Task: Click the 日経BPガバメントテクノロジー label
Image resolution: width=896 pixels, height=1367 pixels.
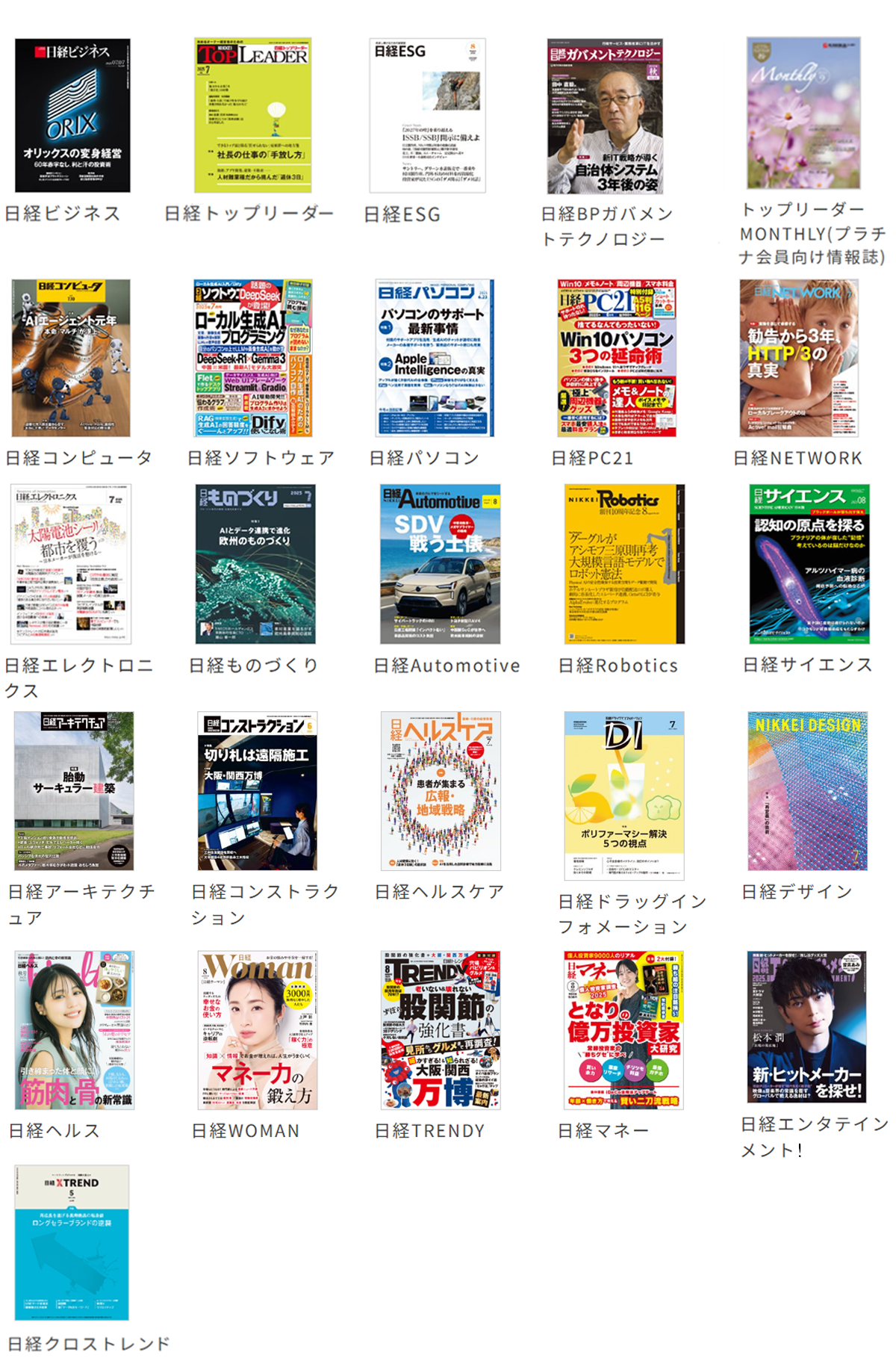Action: [607, 226]
